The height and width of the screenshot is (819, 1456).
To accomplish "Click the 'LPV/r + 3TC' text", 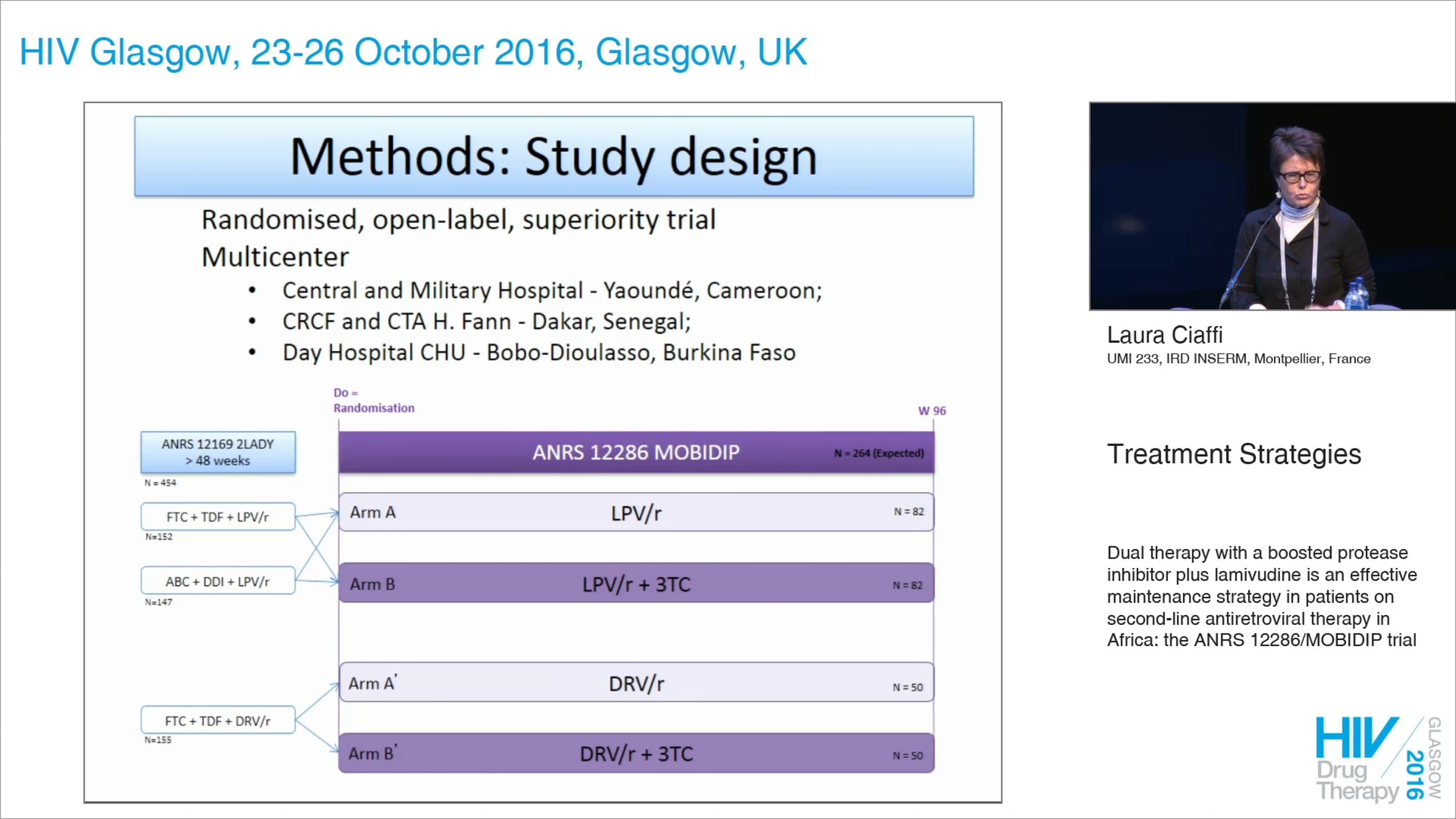I will 636,585.
